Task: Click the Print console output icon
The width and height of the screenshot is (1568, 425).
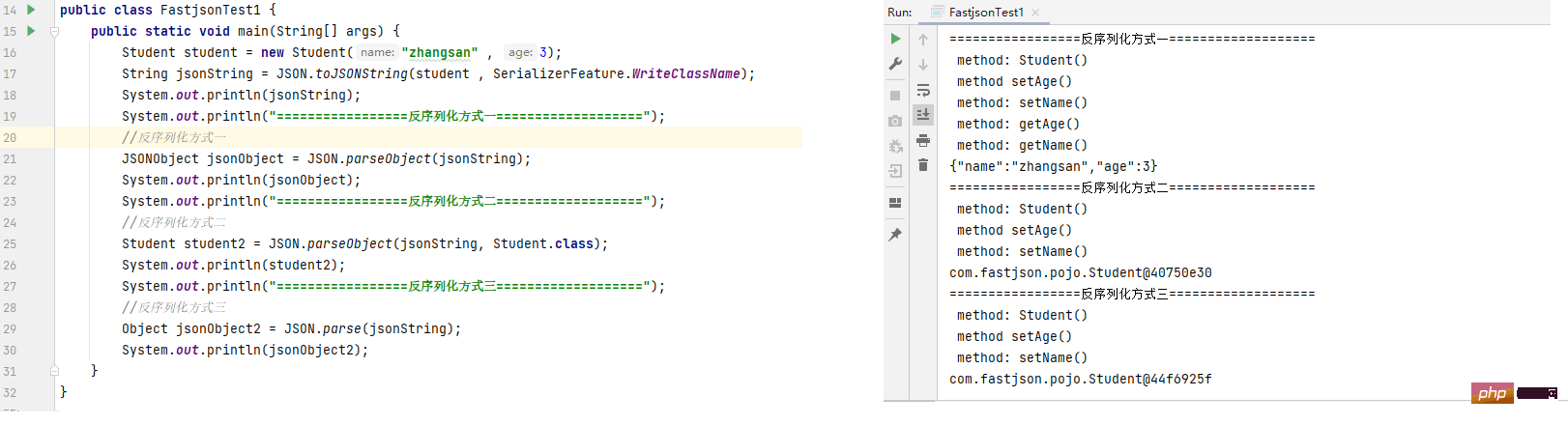Action: click(923, 140)
